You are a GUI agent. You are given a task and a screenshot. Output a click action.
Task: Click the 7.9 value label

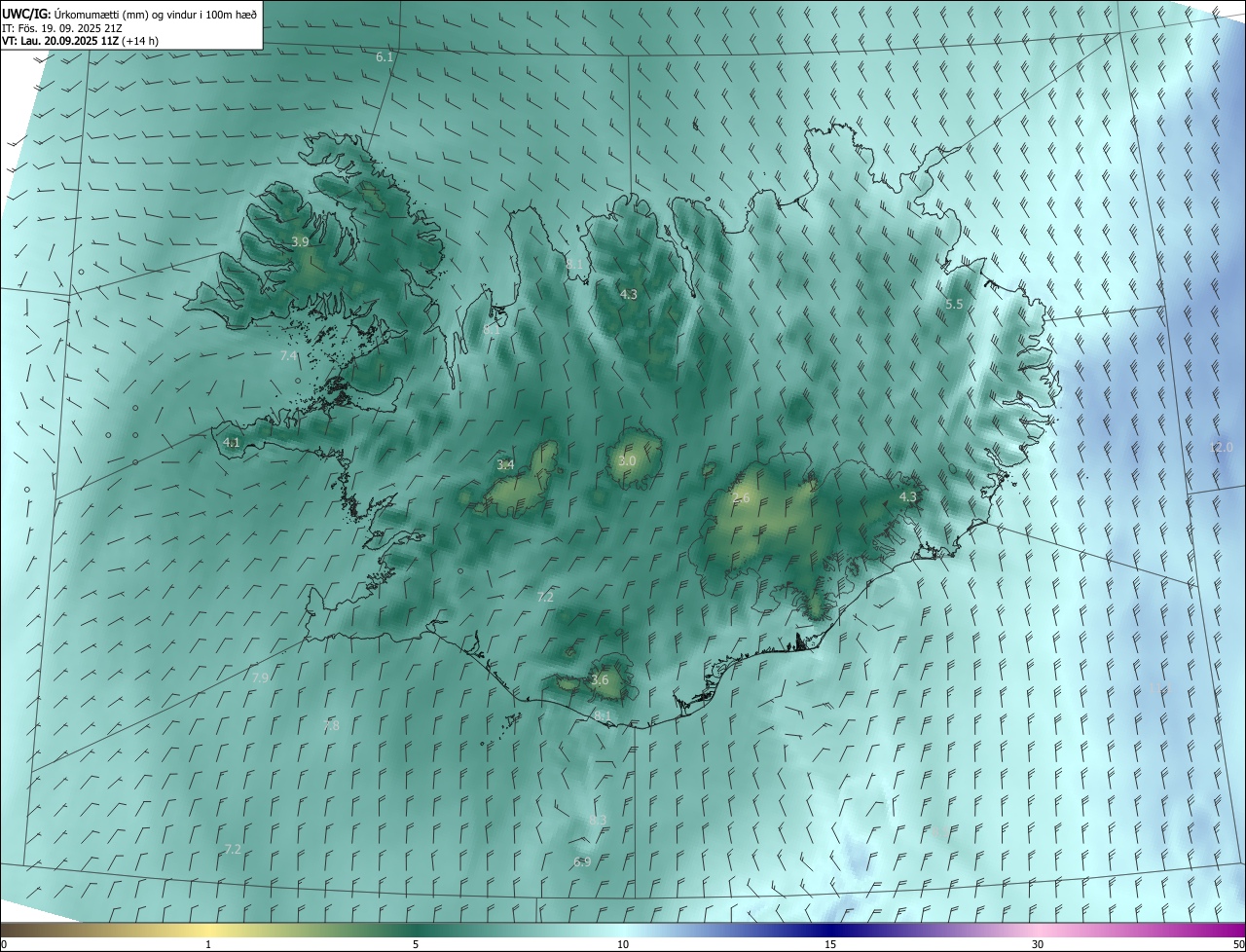click(260, 677)
